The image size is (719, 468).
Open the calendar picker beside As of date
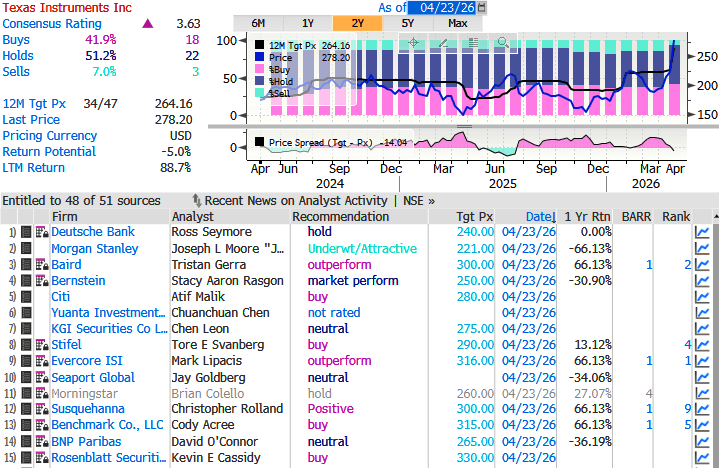(482, 8)
